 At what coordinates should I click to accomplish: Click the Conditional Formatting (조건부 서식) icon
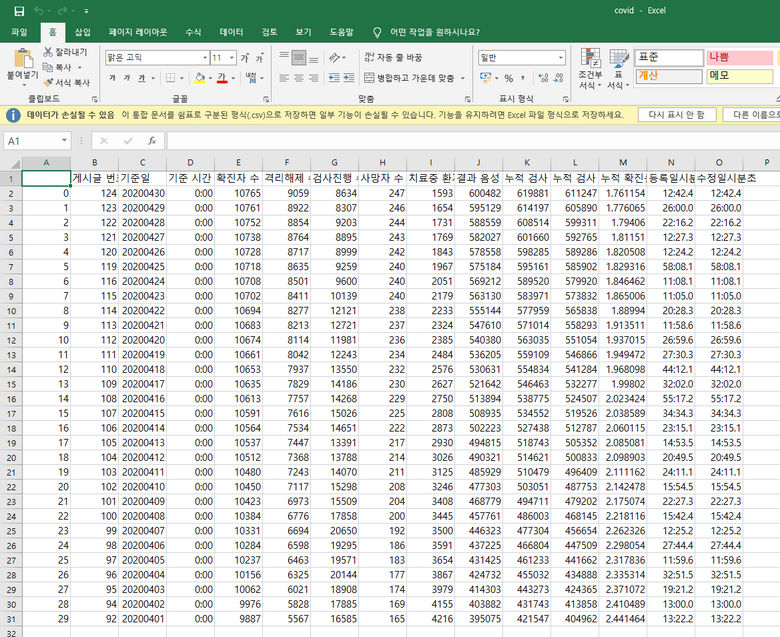tap(590, 58)
